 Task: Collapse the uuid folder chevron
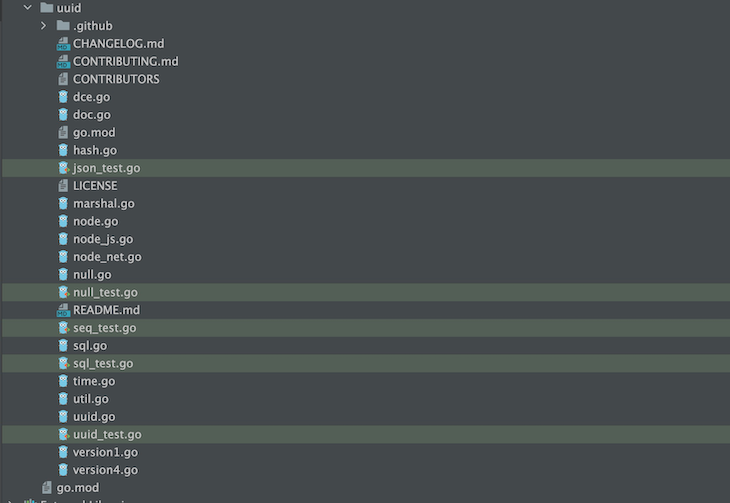[x=27, y=7]
